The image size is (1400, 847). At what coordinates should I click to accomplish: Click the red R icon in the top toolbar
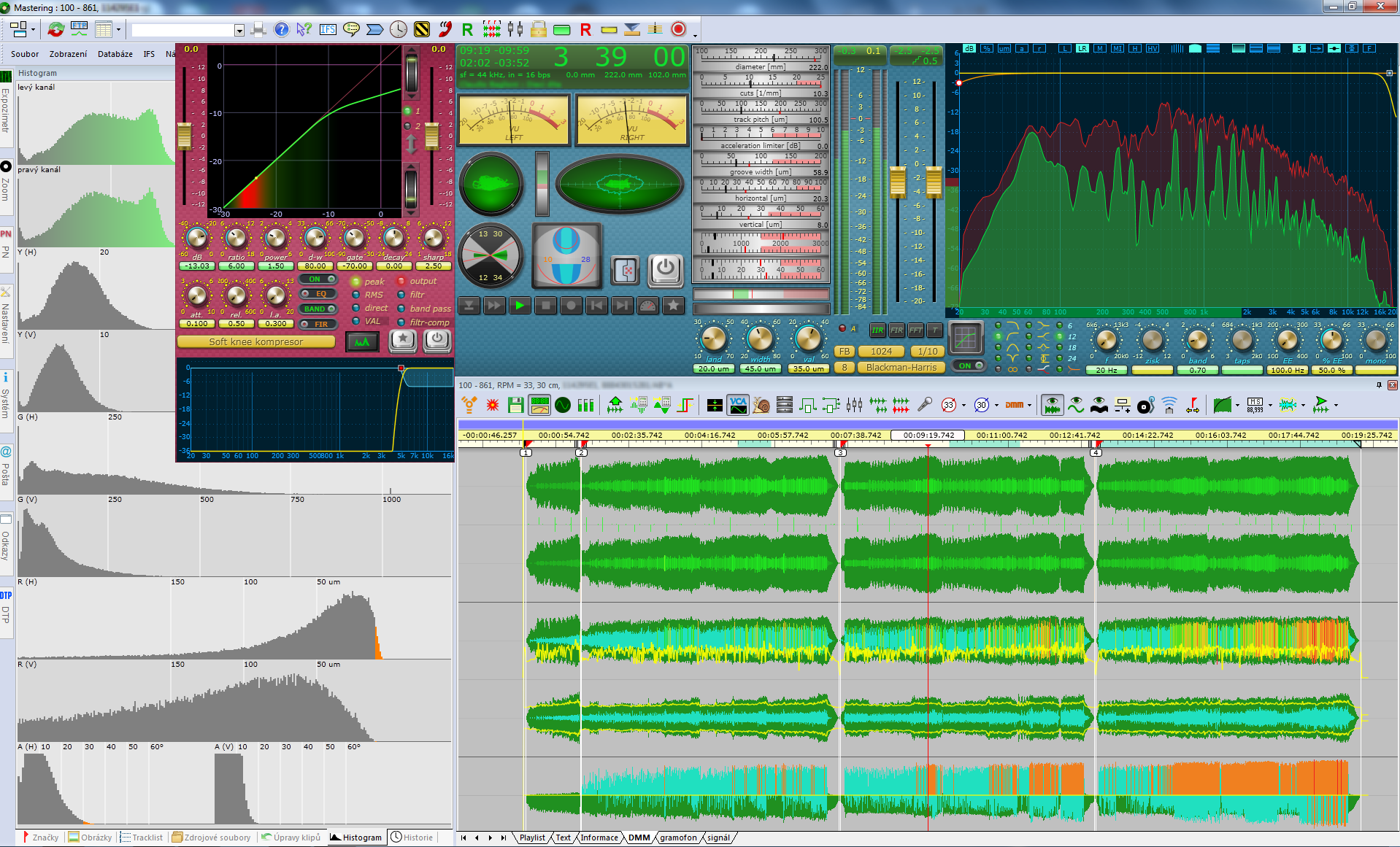[585, 30]
